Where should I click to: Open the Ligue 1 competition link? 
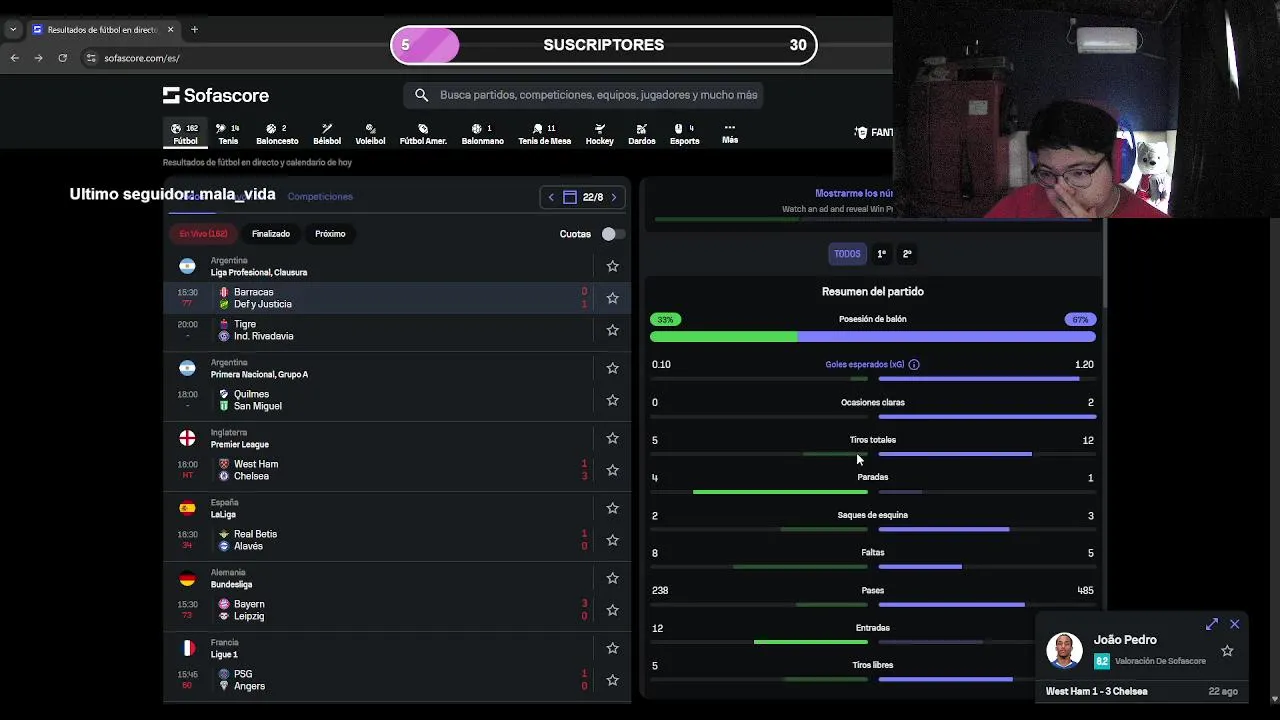point(224,654)
